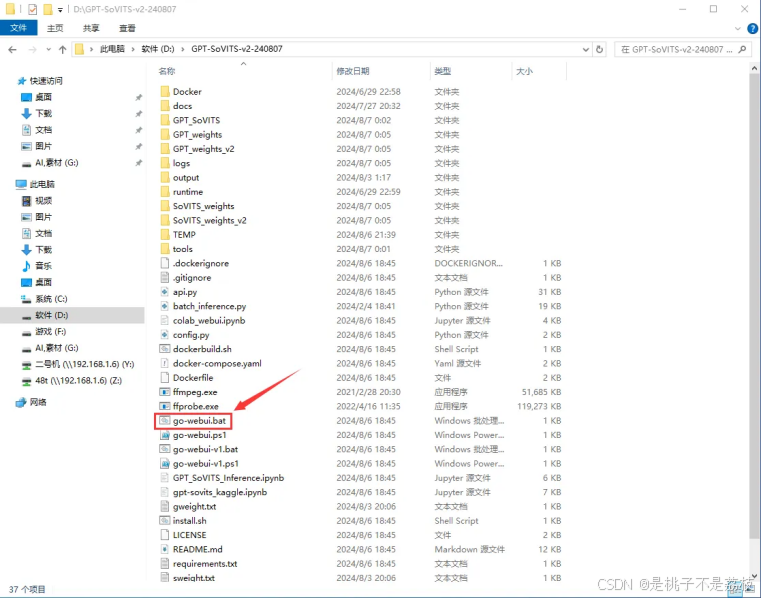Click the go-webui.ps1 PowerShell icon
761x598 pixels.
pyautogui.click(x=165, y=435)
